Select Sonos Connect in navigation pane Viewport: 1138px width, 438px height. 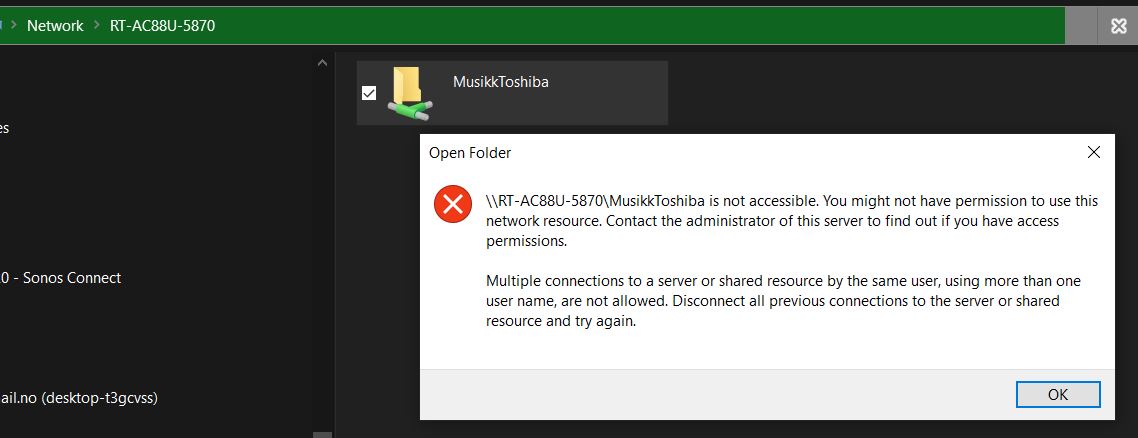70,278
